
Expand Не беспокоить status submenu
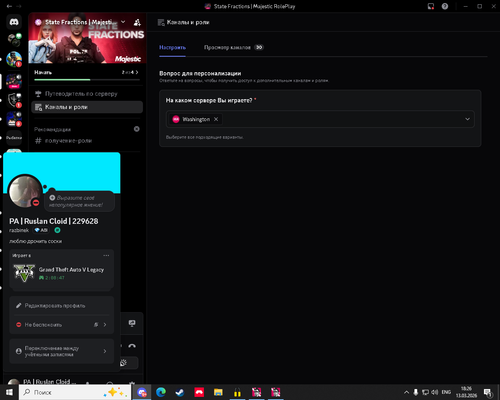click(105, 324)
